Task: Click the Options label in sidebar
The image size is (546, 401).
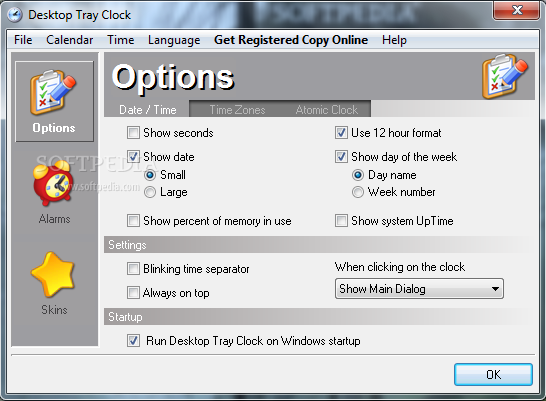Action: click(x=54, y=128)
